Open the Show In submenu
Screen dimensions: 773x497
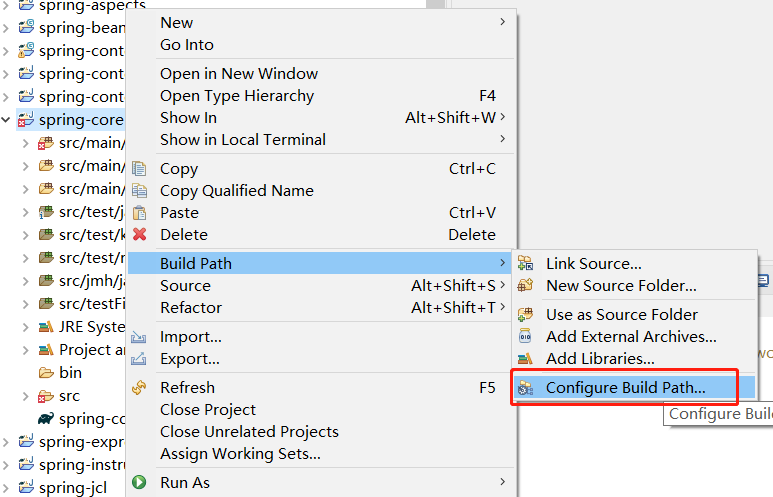[x=321, y=117]
